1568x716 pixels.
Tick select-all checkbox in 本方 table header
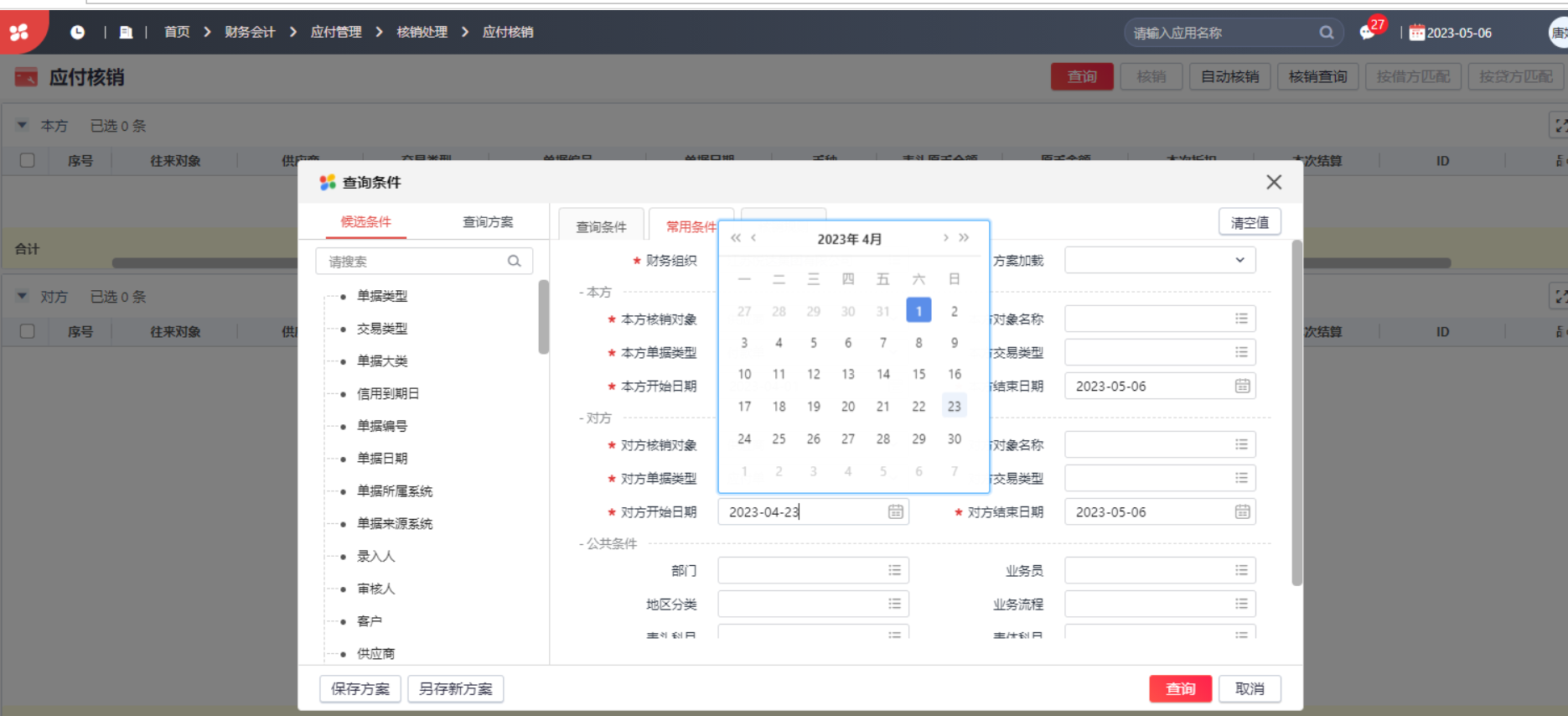[27, 160]
